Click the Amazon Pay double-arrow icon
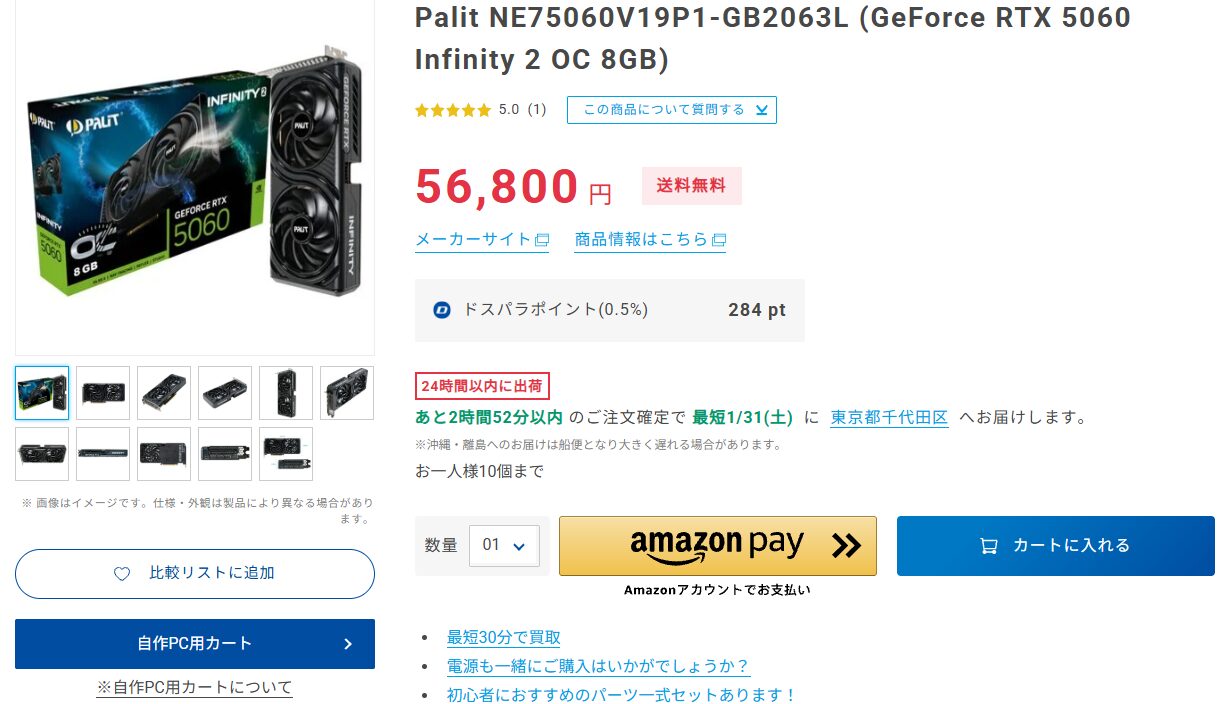Screen dimensions: 1224x704 pos(845,546)
